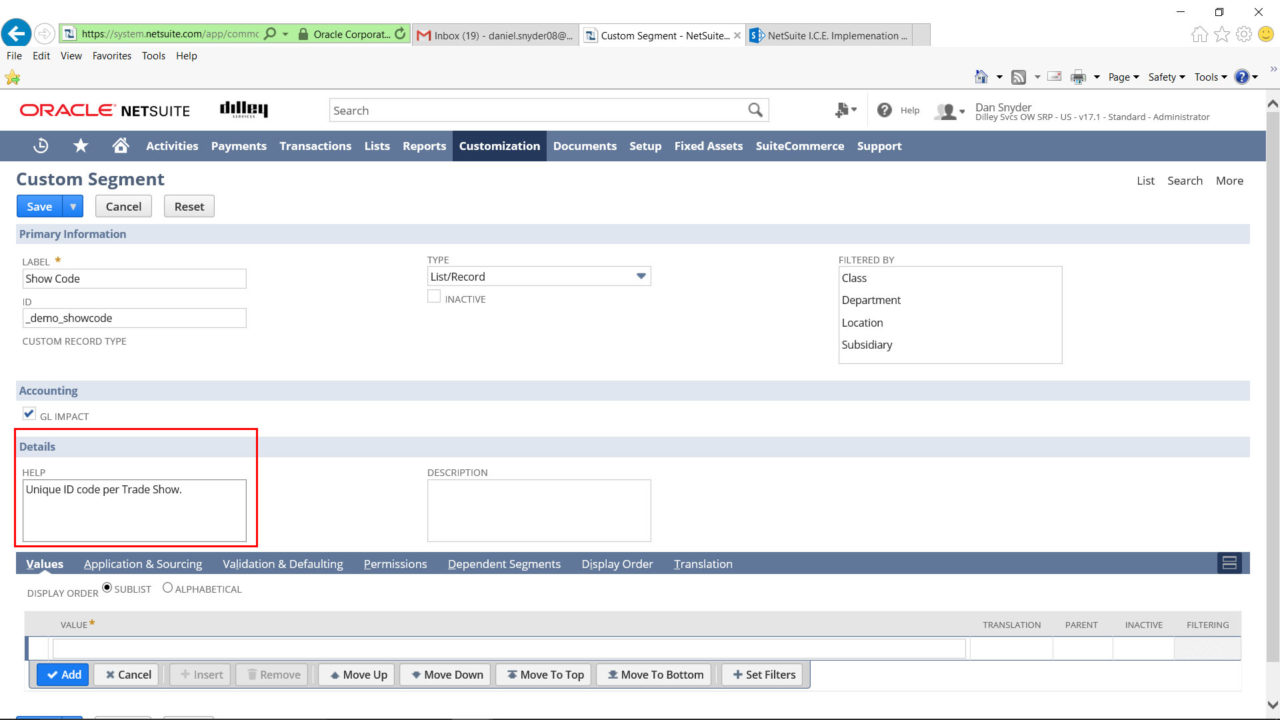Viewport: 1280px width, 720px height.
Task: Open NetSuite Help via the question mark icon
Action: tap(885, 111)
